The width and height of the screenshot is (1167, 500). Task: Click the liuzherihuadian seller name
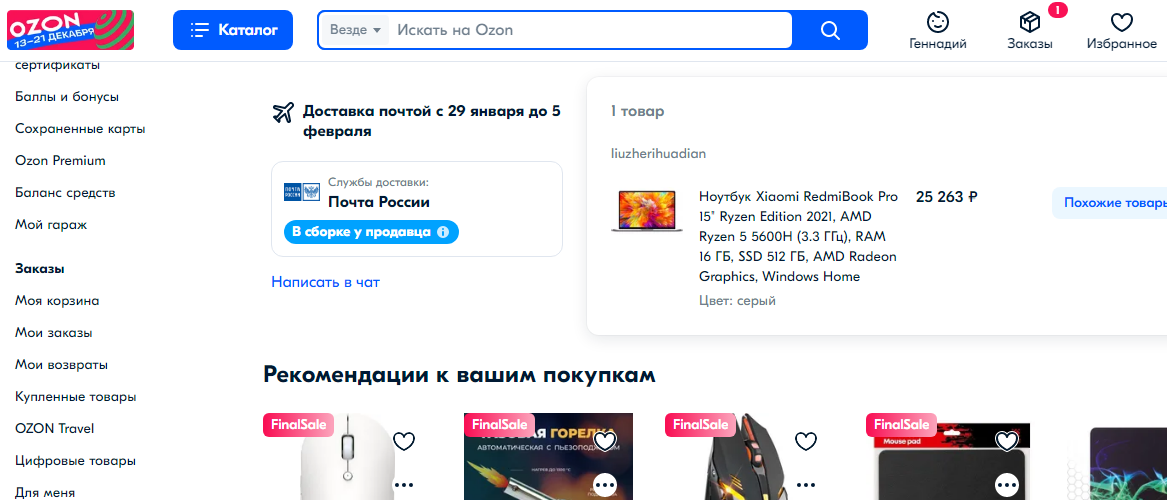point(658,154)
